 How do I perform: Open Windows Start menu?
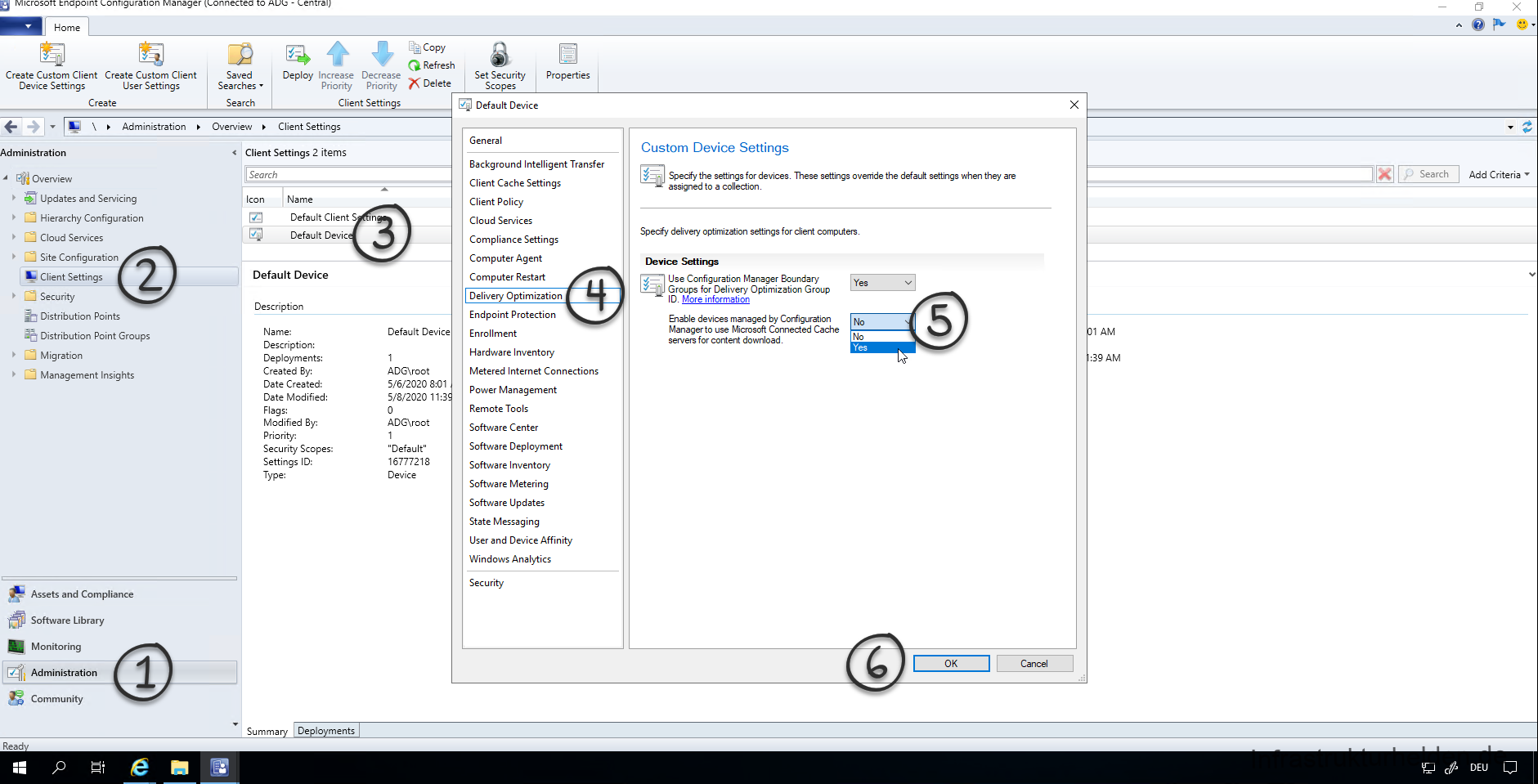click(x=20, y=767)
